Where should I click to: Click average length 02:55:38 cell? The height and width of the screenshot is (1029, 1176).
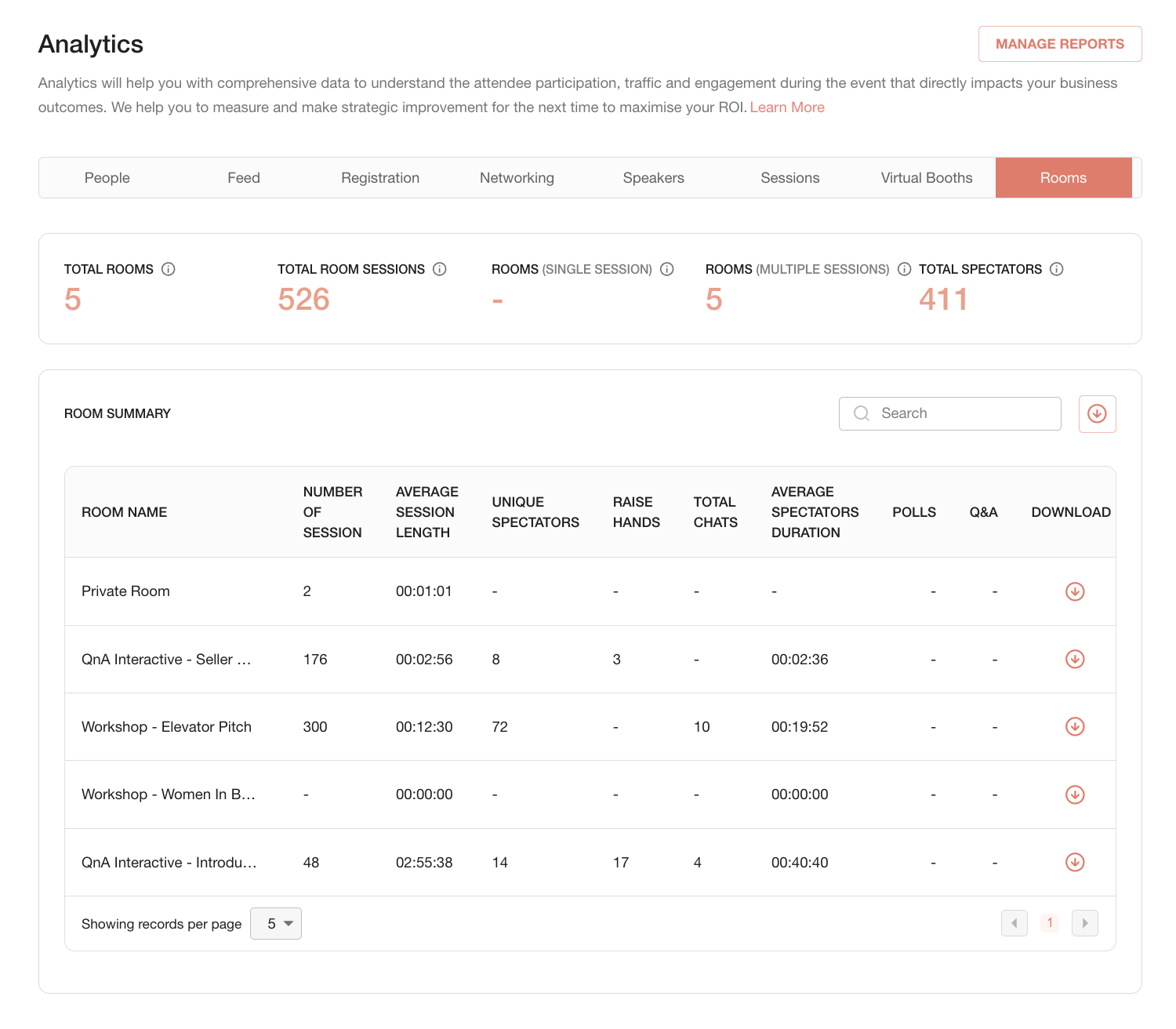pos(424,863)
